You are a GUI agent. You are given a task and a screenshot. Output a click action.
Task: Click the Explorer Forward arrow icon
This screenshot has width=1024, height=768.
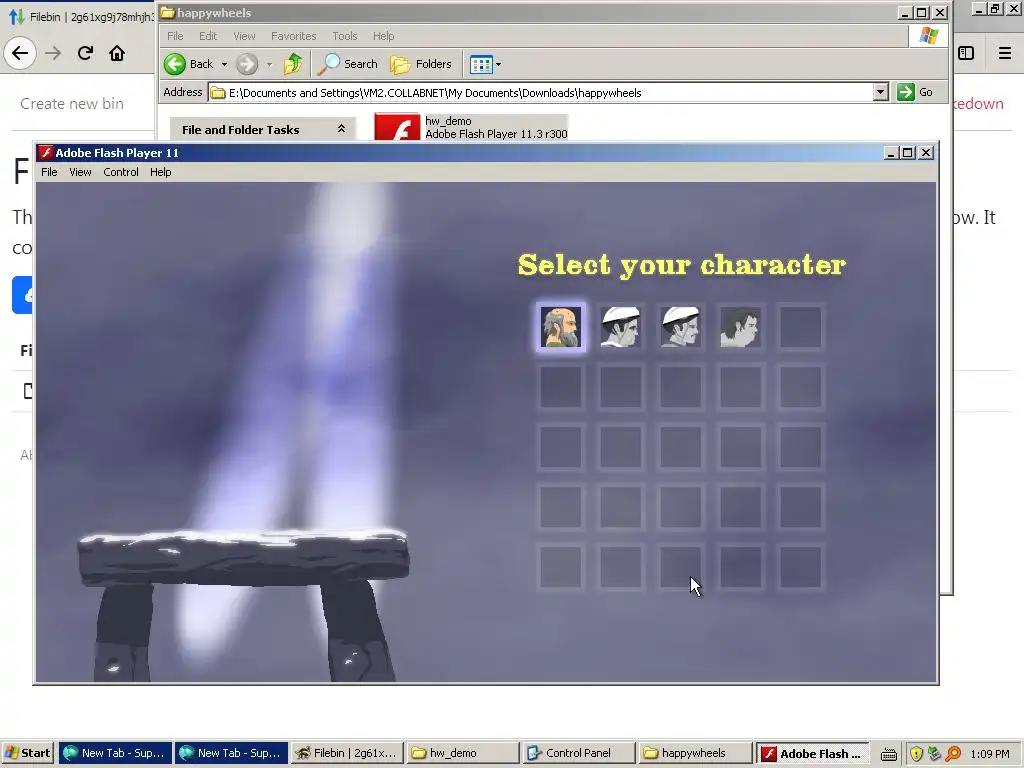tap(247, 64)
